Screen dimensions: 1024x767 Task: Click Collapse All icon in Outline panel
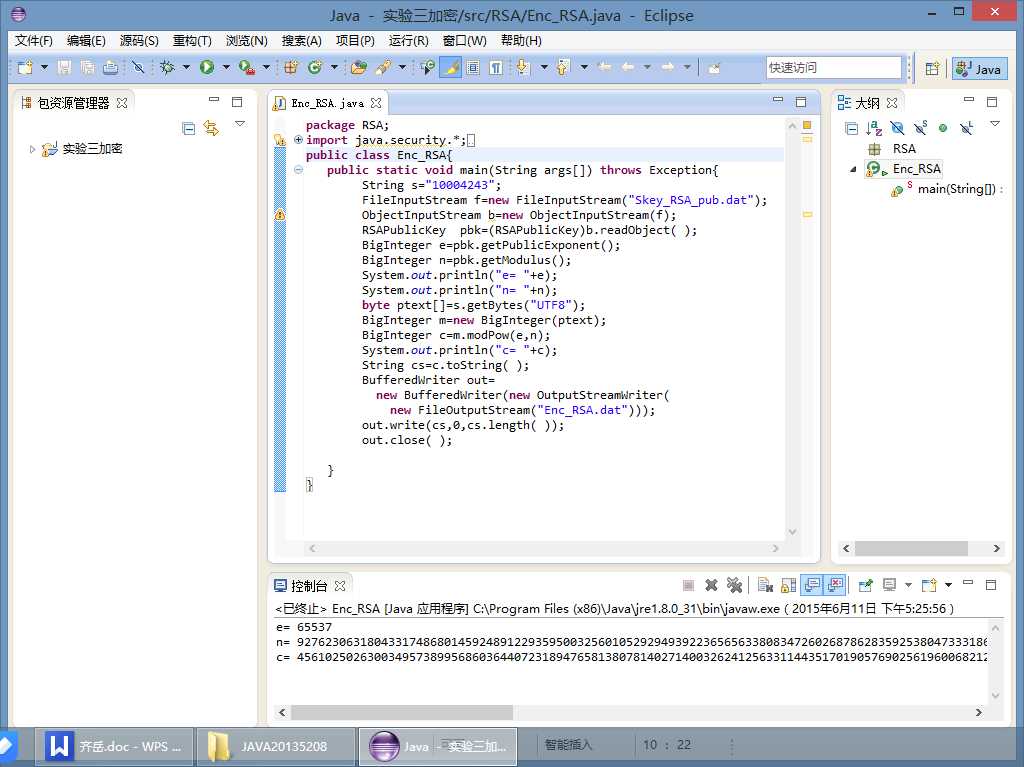852,129
